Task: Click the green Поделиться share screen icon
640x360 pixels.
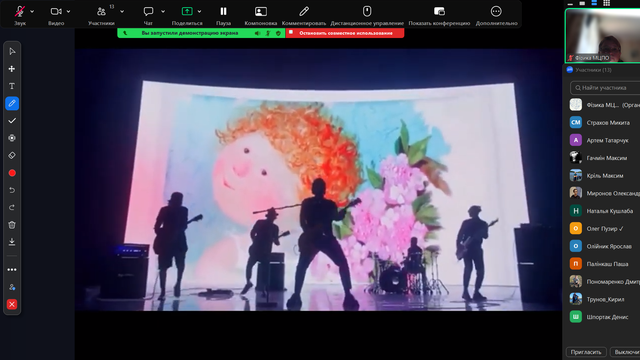Action: coord(187,11)
